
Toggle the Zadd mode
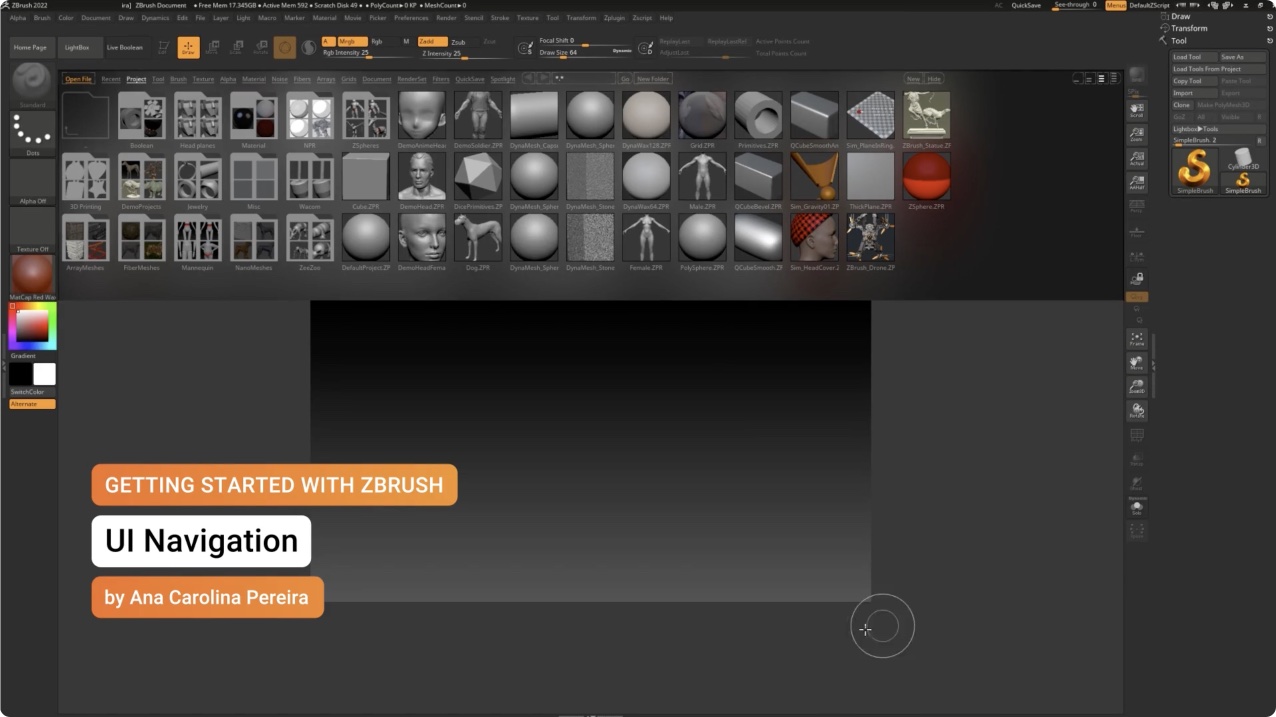(432, 41)
